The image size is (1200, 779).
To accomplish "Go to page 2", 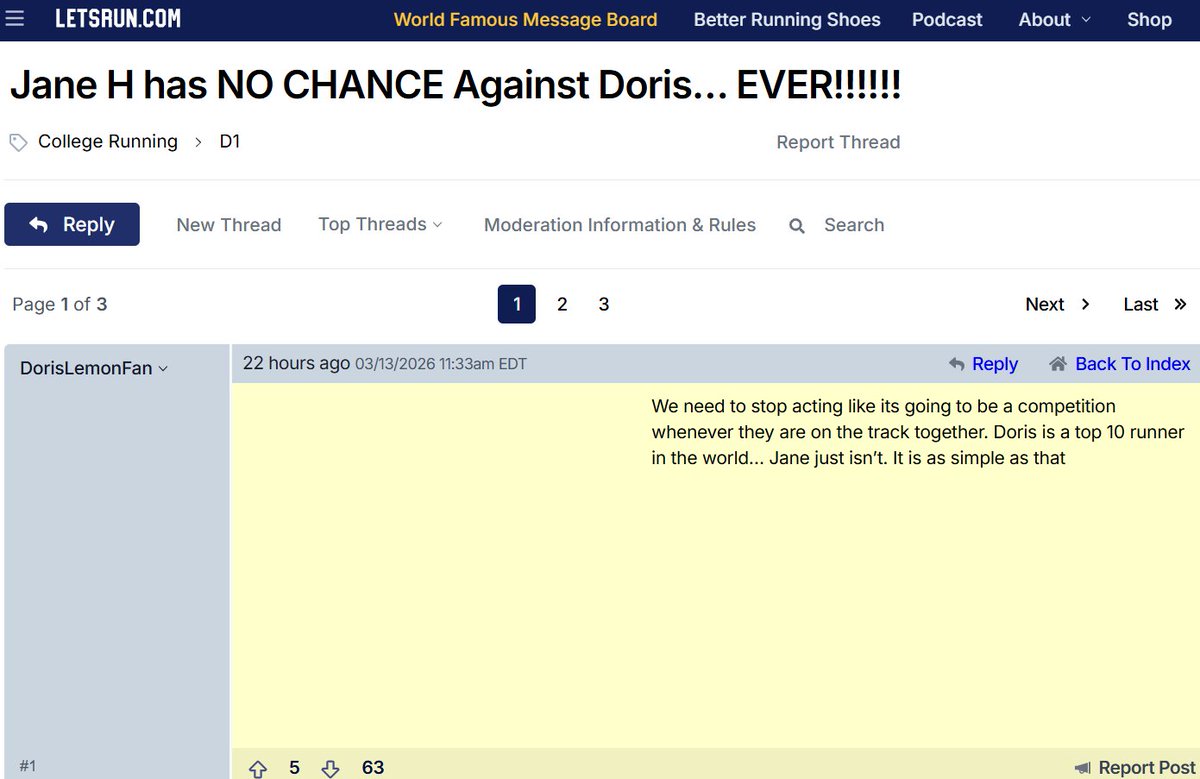I will (x=562, y=304).
